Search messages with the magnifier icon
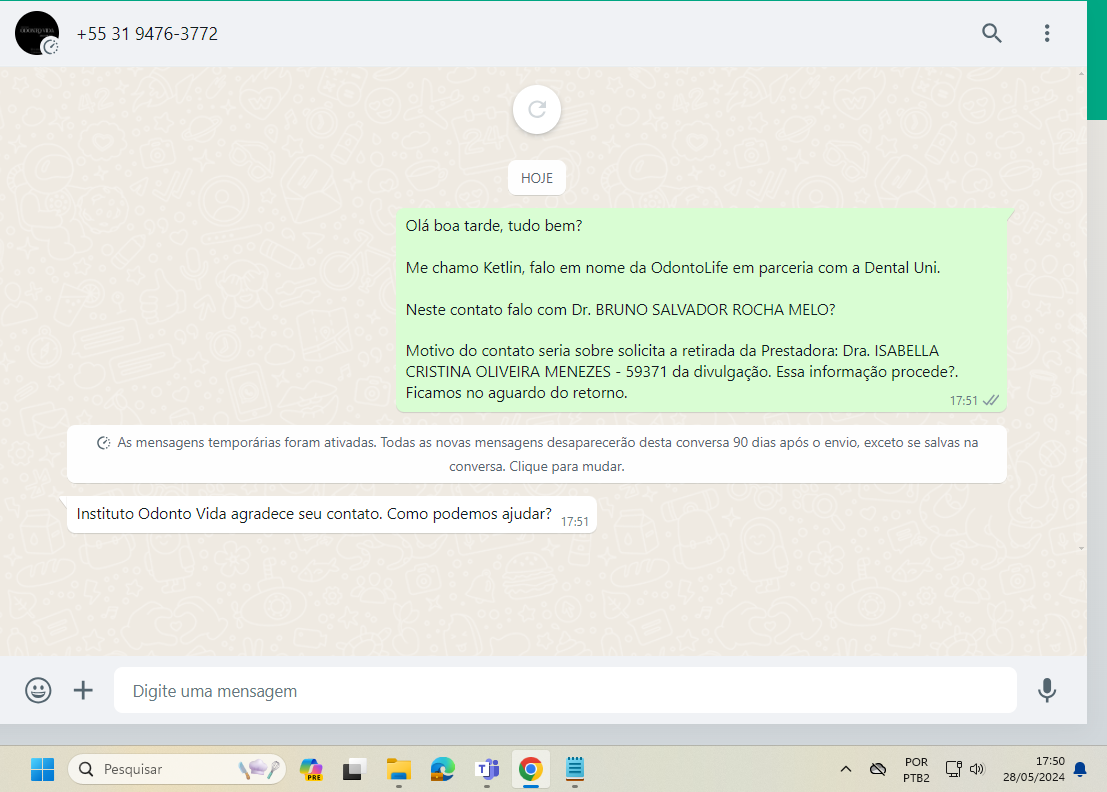The image size is (1107, 792). point(991,33)
